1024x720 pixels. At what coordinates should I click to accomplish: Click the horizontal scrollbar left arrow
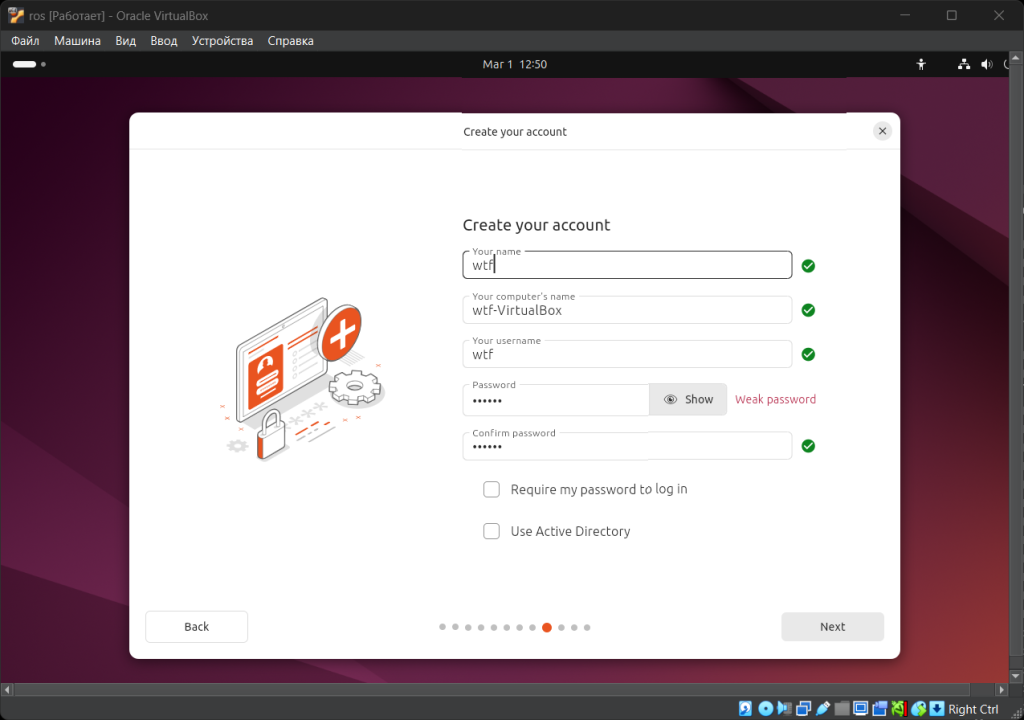point(7,689)
